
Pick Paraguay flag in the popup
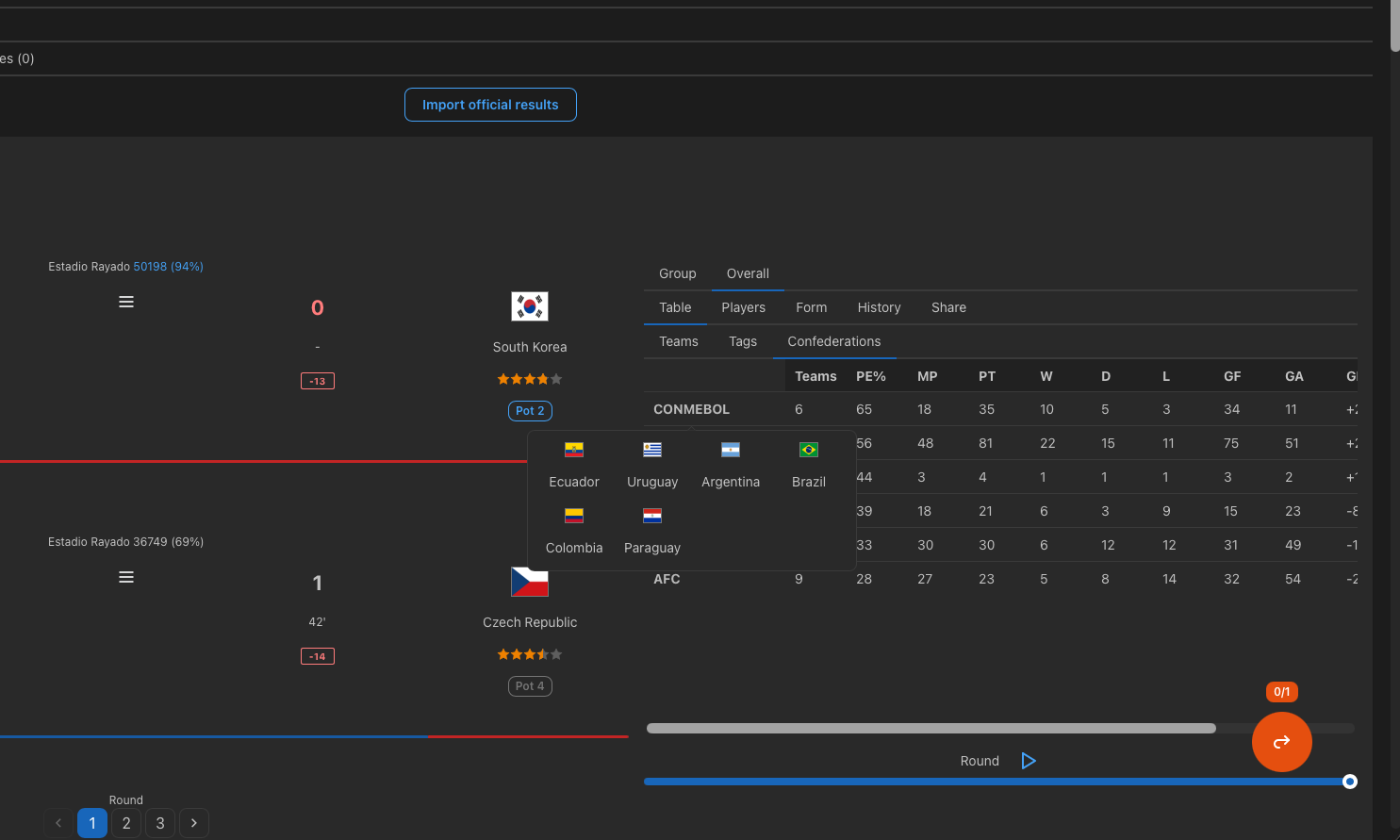point(652,516)
